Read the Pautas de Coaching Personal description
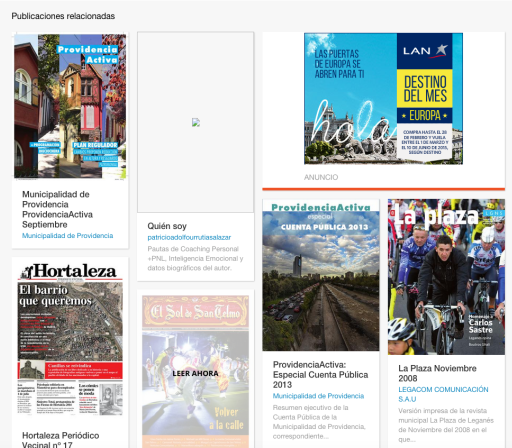 (195, 258)
